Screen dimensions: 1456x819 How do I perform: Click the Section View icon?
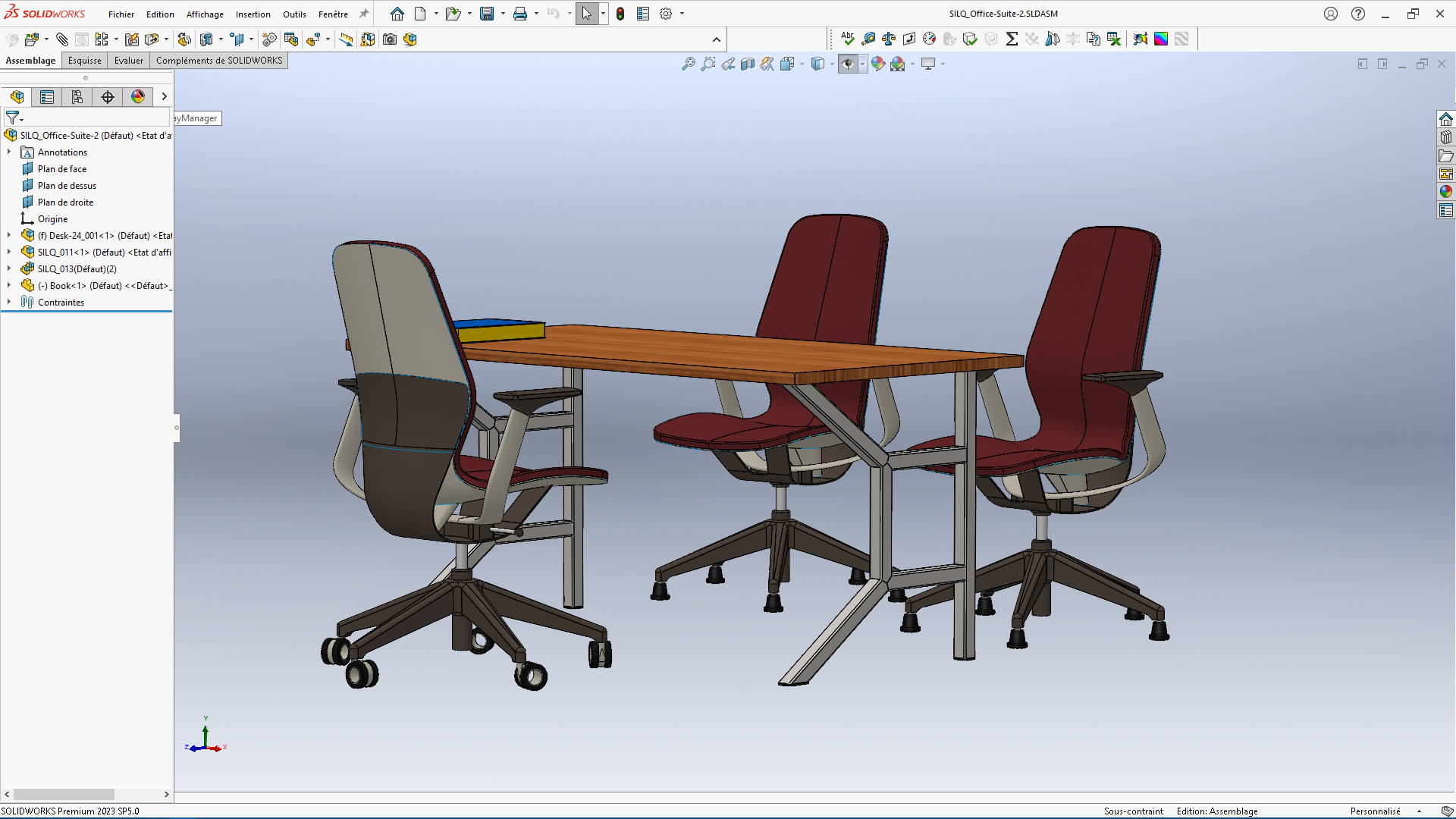pyautogui.click(x=748, y=64)
